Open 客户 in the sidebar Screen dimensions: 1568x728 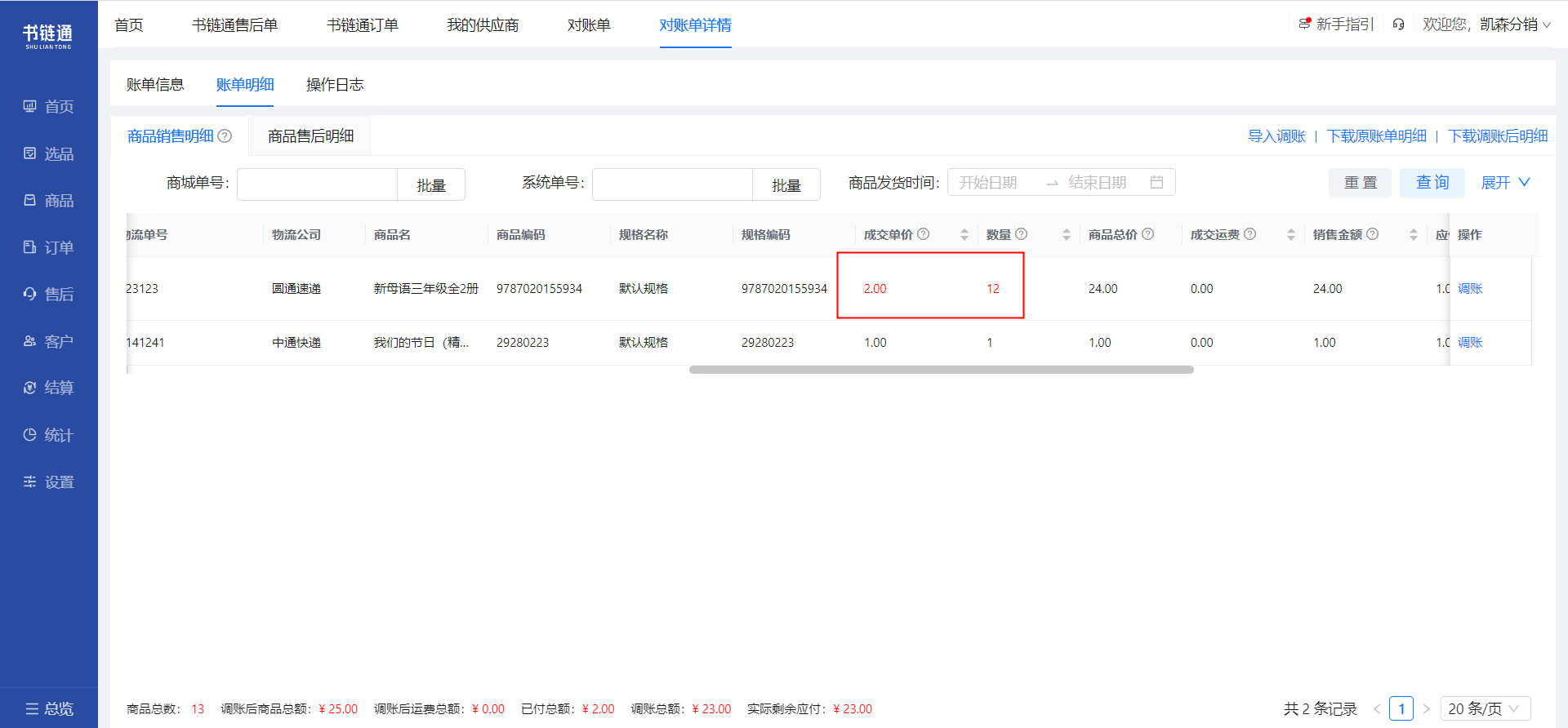coord(49,341)
